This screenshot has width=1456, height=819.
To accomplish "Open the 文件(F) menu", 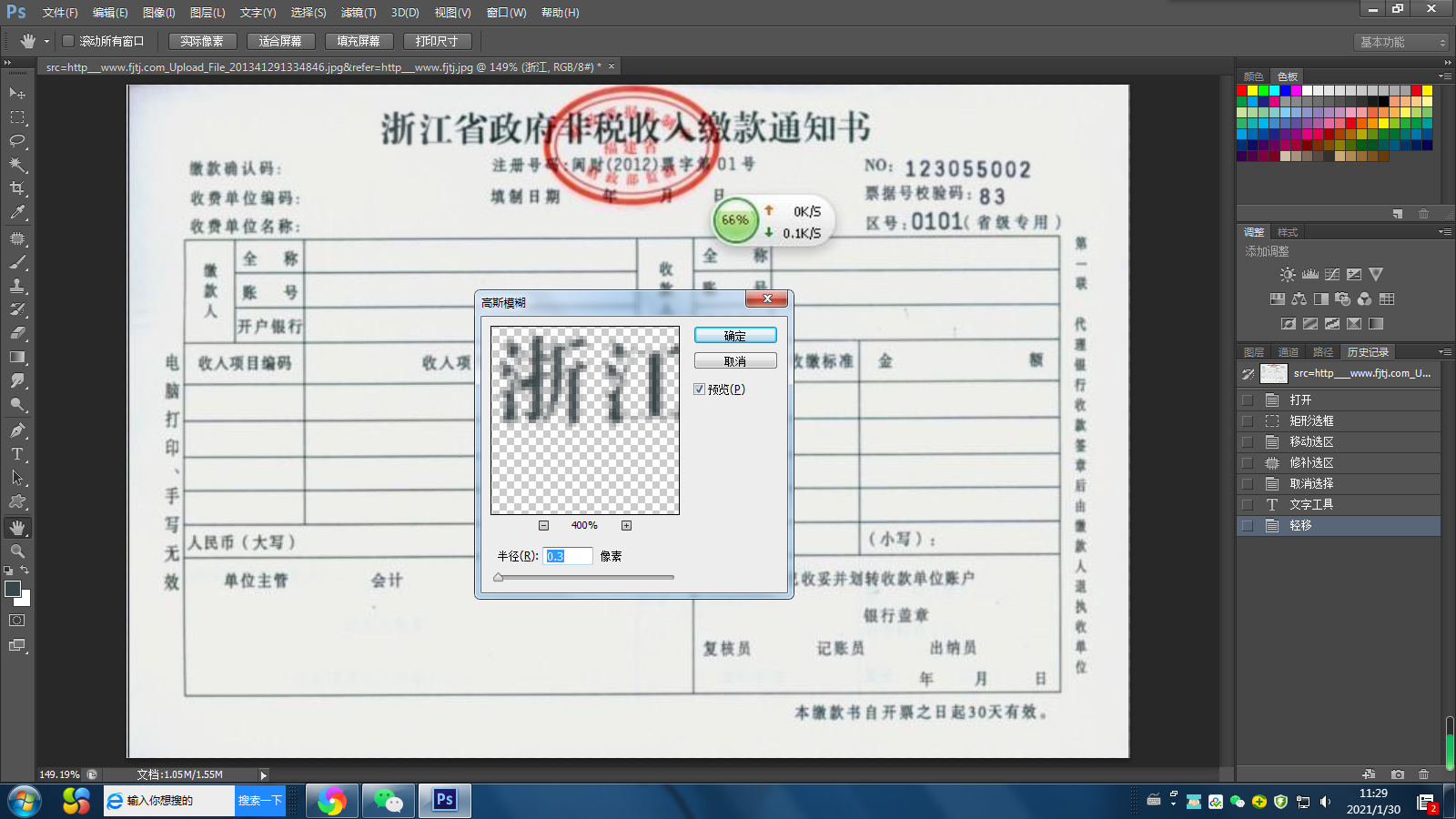I will tap(60, 13).
